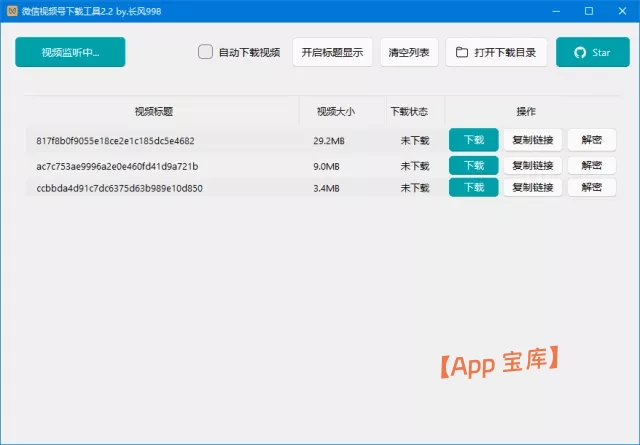640x445 pixels.
Task: Maximize the 微信视频号下载工具 window
Action: coord(589,11)
